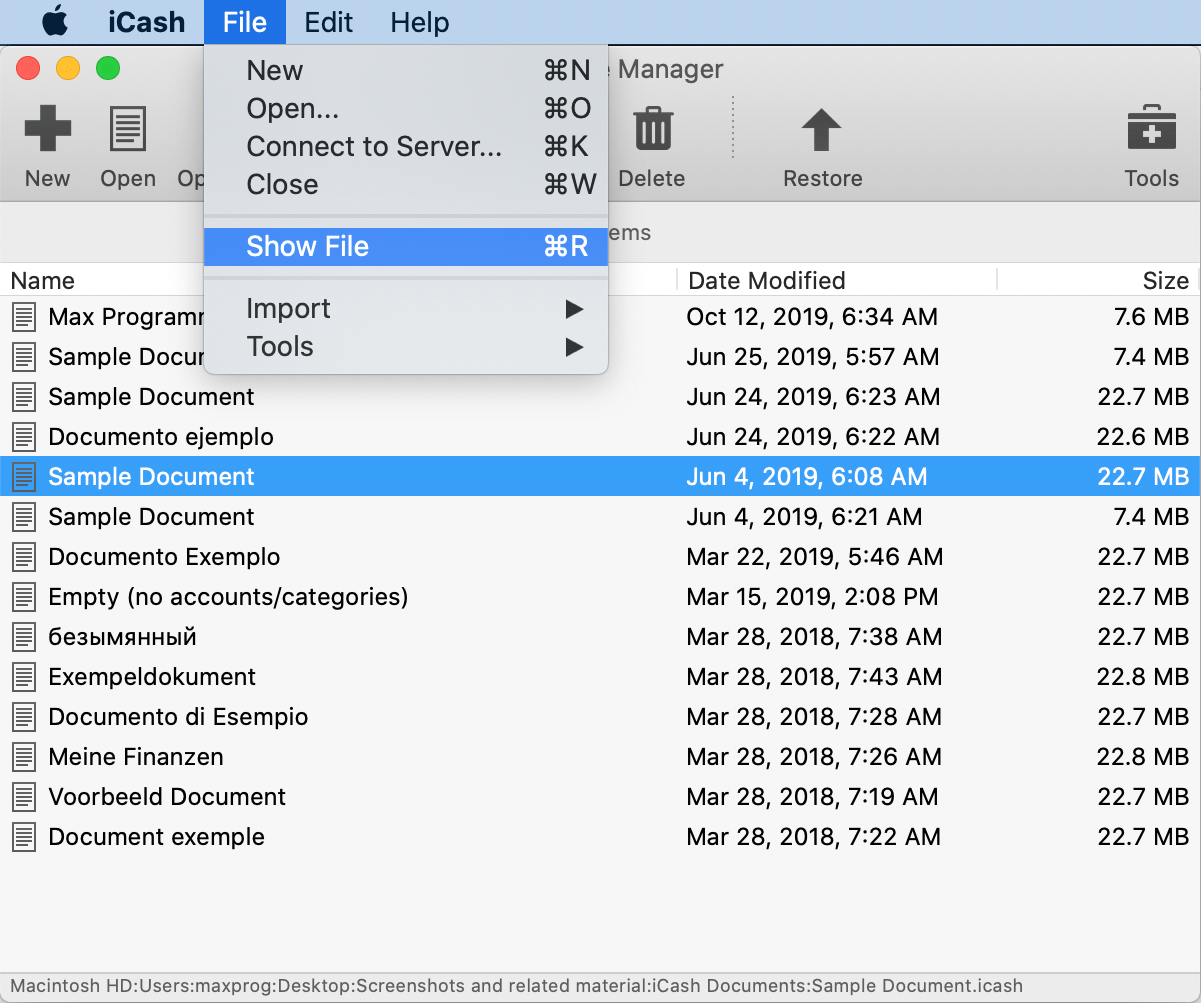Viewport: 1201px width, 1003px height.
Task: Select the Meine Finanzen document
Action: [600, 757]
